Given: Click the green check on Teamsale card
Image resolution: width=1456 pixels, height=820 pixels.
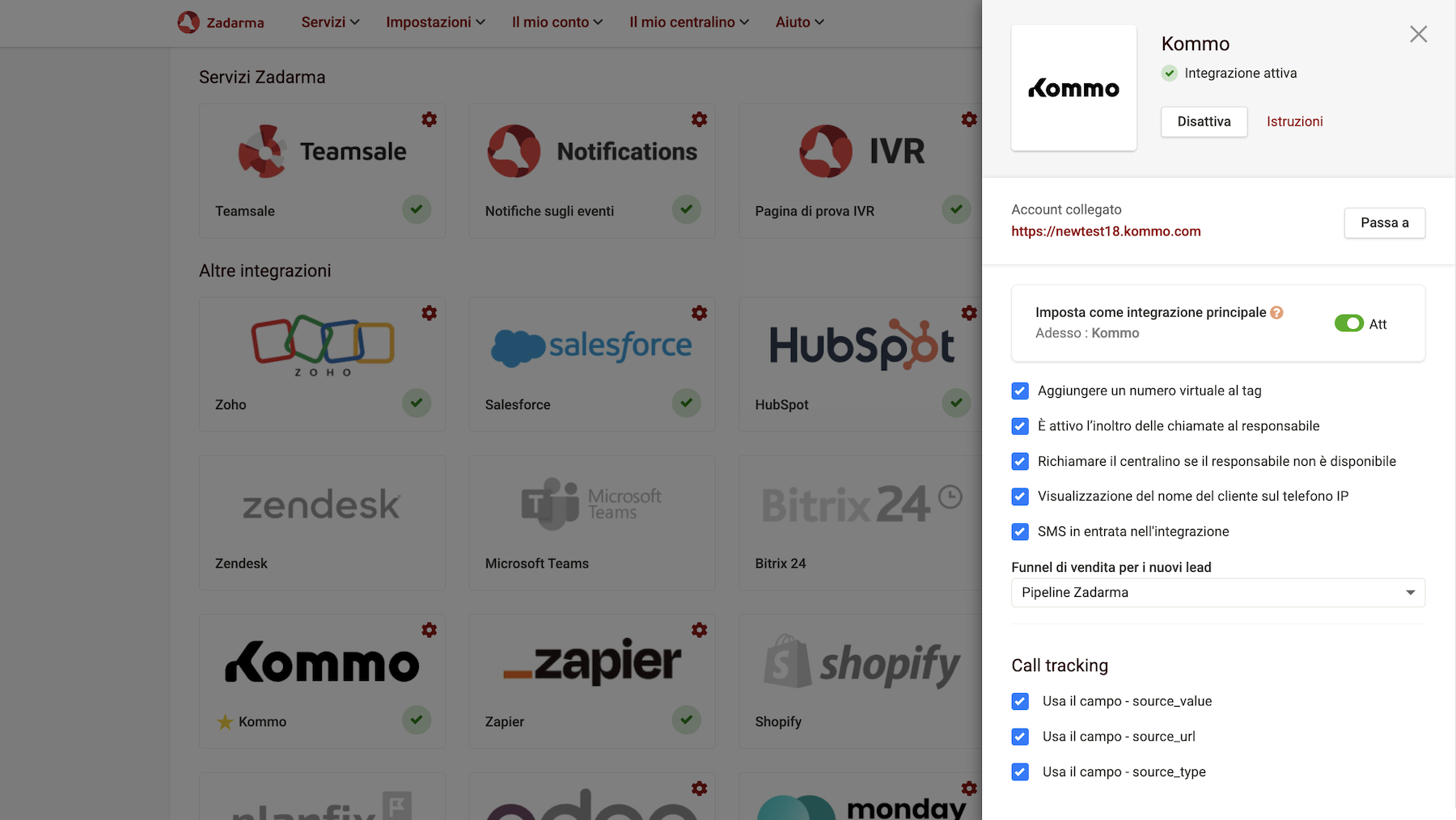Looking at the screenshot, I should pos(417,209).
